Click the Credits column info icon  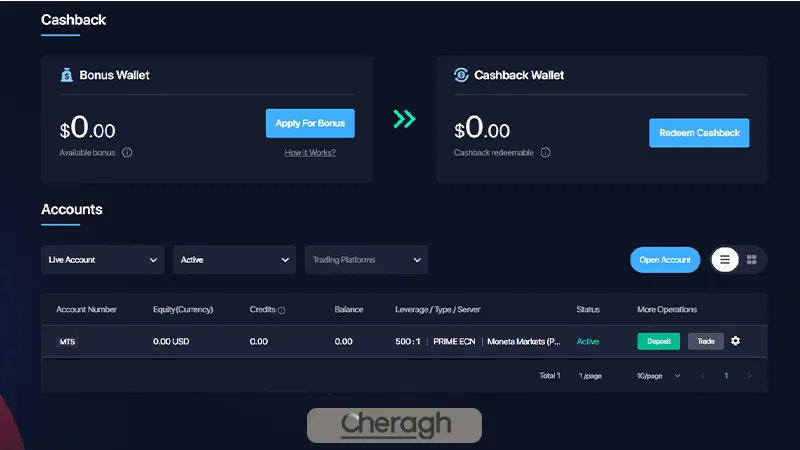coord(282,310)
